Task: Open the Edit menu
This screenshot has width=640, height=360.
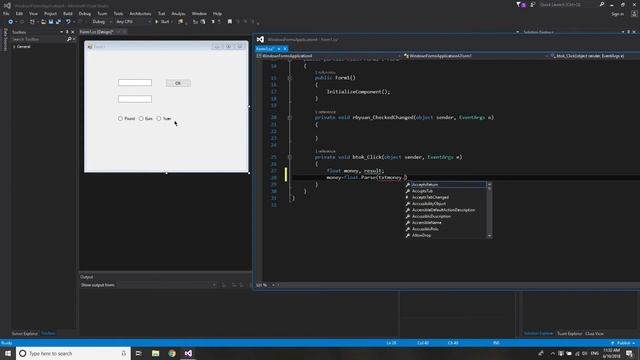Action: tap(19, 13)
